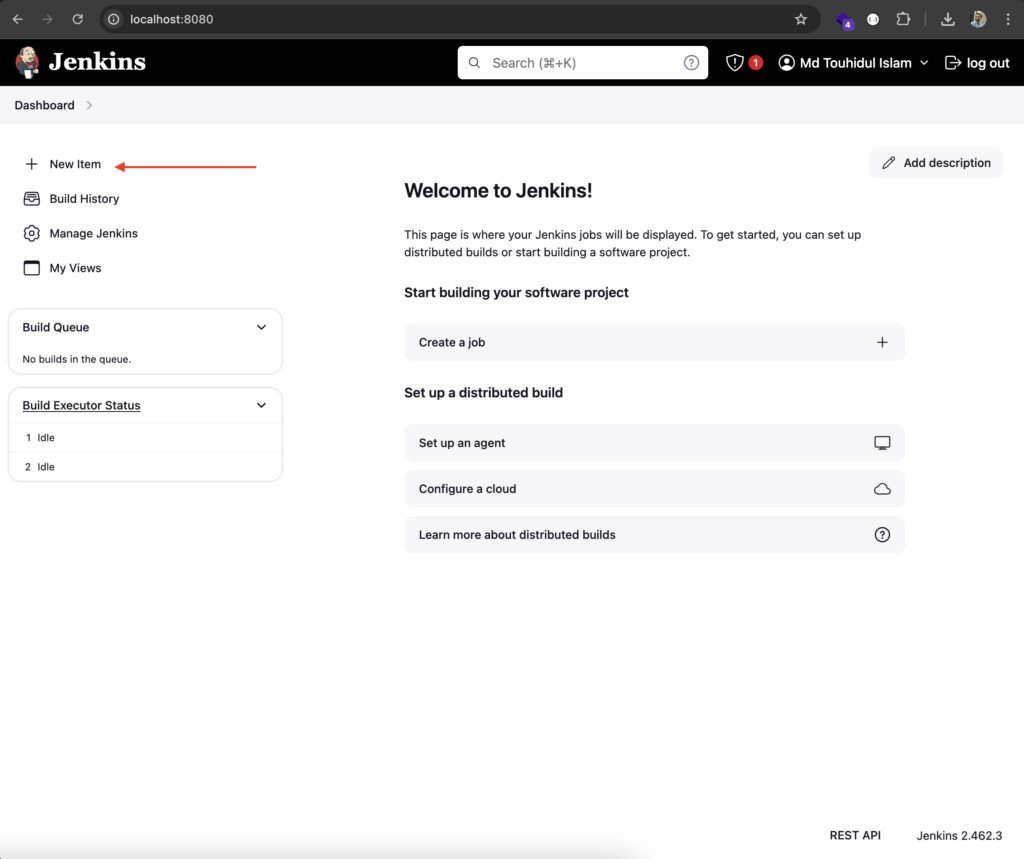Image resolution: width=1024 pixels, height=859 pixels.
Task: Click the Jenkins 2.462.3 version button
Action: click(x=959, y=835)
